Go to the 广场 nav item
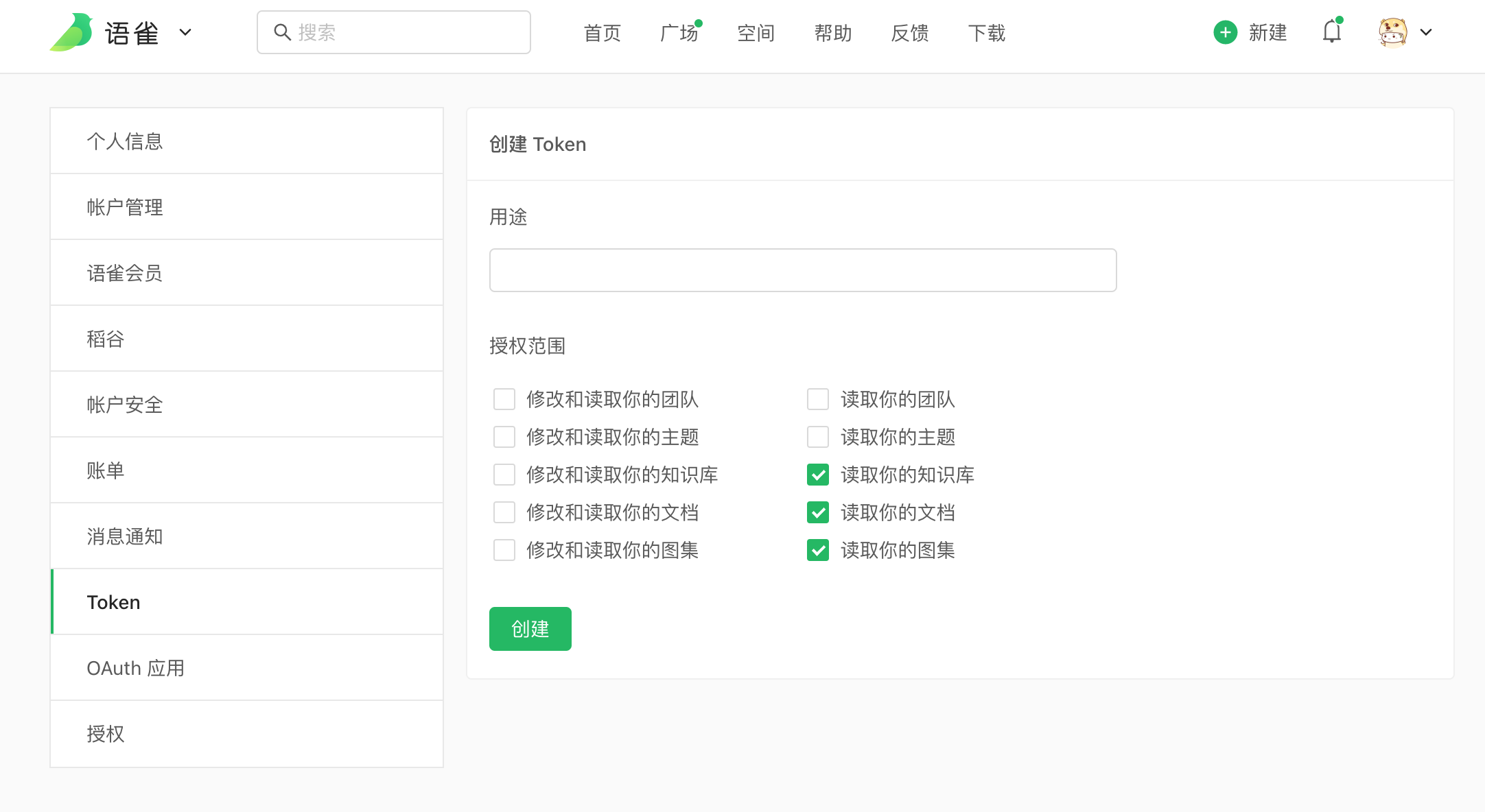 [x=678, y=33]
